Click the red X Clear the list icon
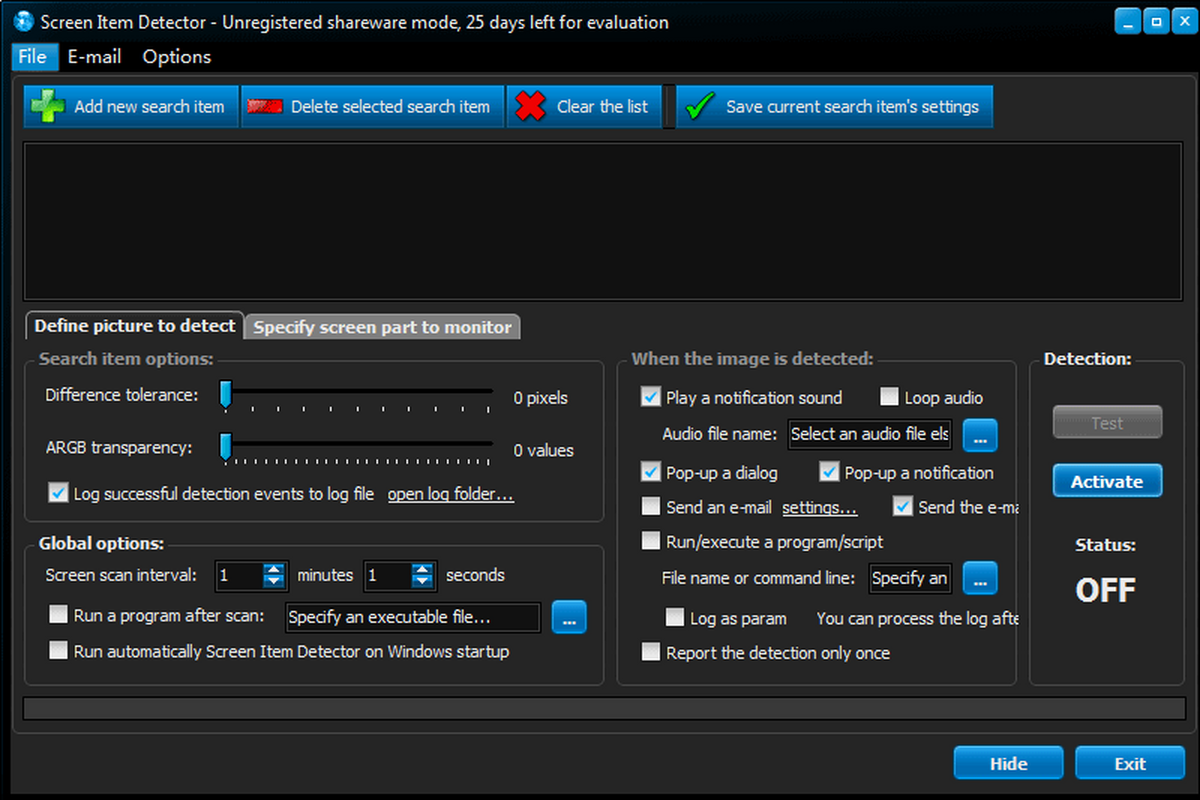Image resolution: width=1200 pixels, height=800 pixels. [x=530, y=106]
